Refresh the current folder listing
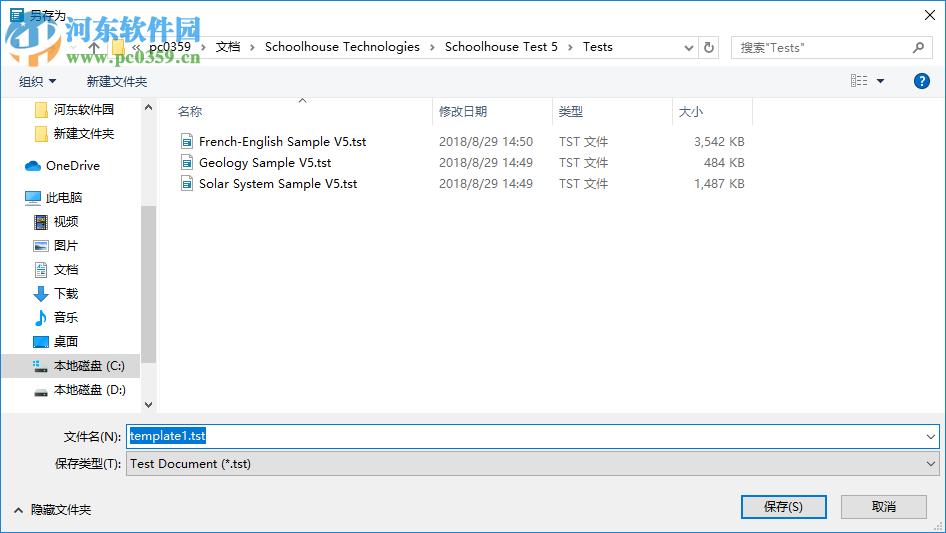The height and width of the screenshot is (533, 946). click(x=709, y=47)
